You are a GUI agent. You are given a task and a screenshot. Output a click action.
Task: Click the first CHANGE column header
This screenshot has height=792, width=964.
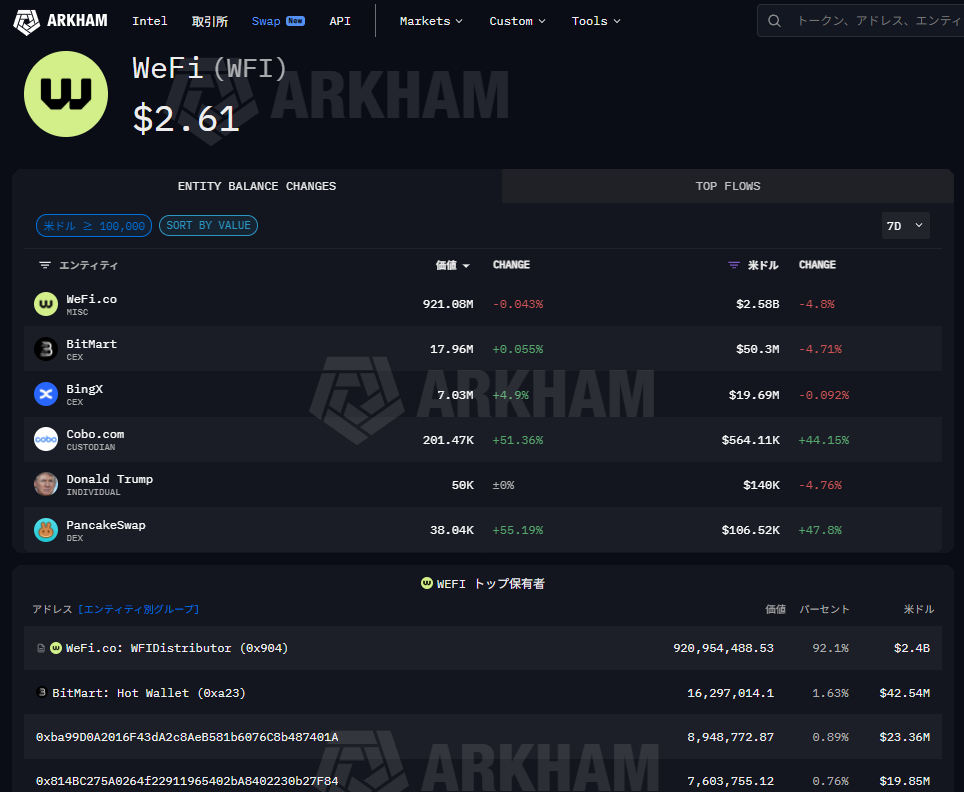click(x=512, y=265)
